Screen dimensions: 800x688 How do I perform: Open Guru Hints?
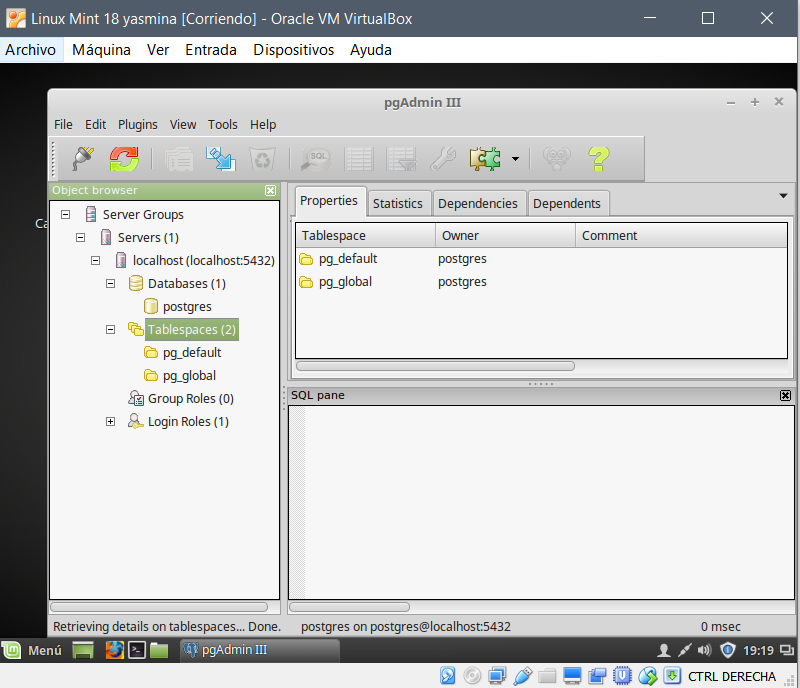(x=557, y=158)
